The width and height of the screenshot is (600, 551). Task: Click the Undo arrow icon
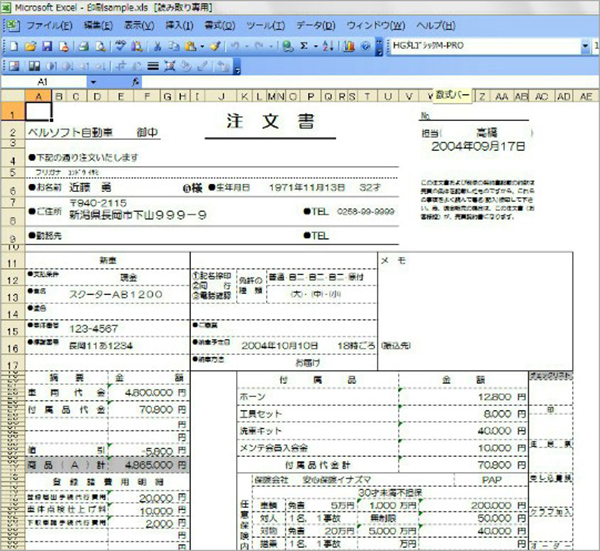233,46
